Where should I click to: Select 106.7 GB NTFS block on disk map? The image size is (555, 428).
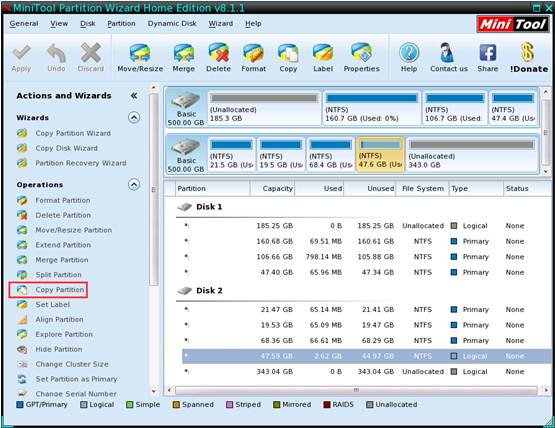455,108
